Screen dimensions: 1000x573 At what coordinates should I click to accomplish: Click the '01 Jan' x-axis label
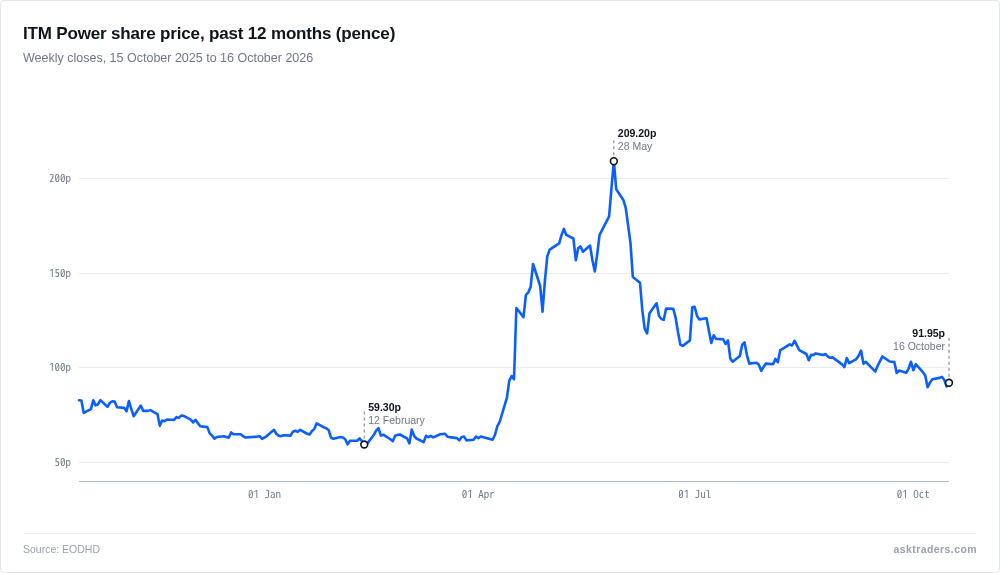click(x=264, y=495)
